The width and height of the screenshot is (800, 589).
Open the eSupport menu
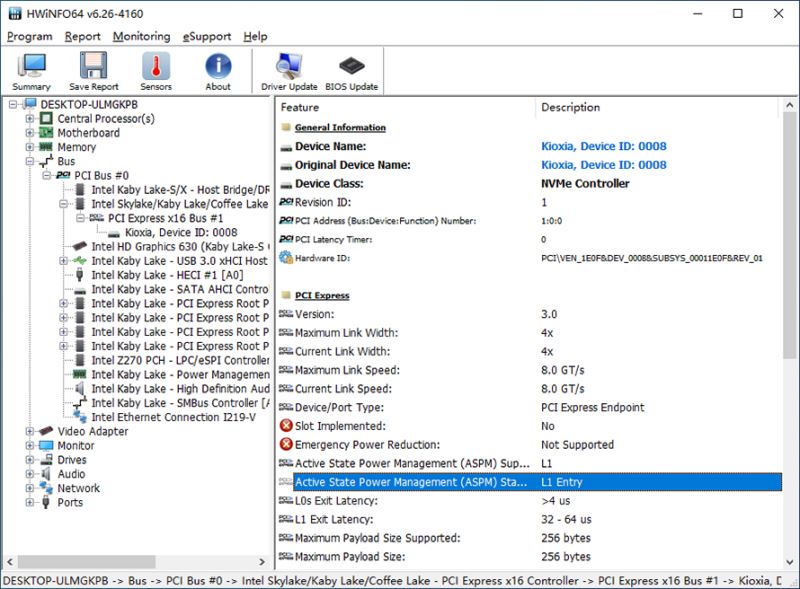(x=207, y=37)
